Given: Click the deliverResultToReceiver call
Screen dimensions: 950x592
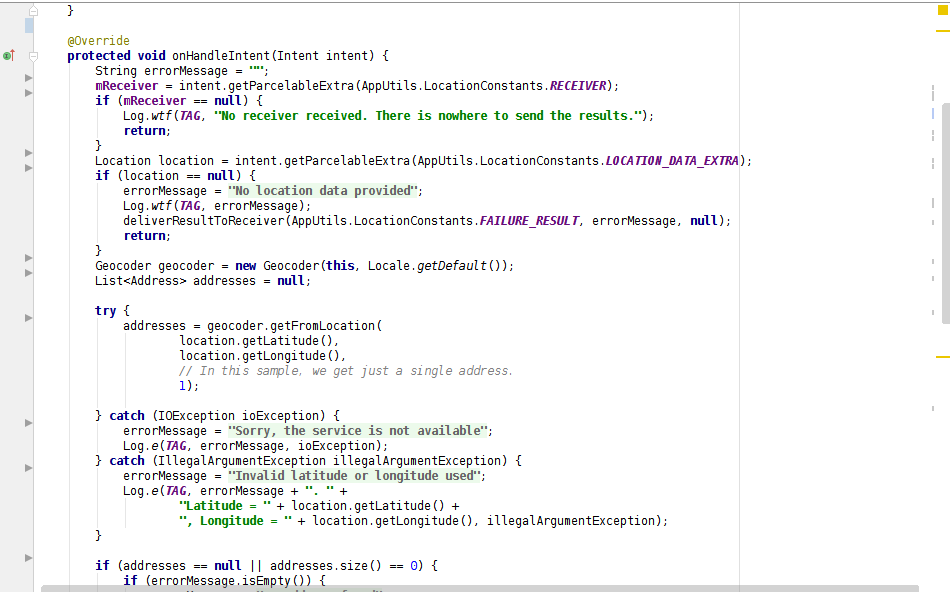Looking at the screenshot, I should (x=204, y=221).
